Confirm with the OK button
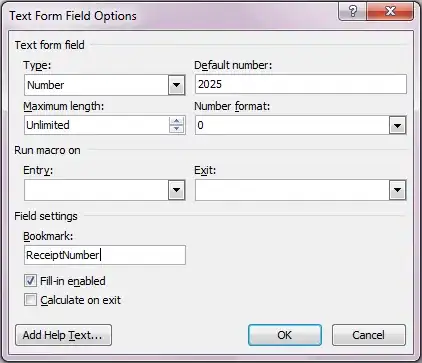Viewport: 422px width, 363px height. pos(285,335)
